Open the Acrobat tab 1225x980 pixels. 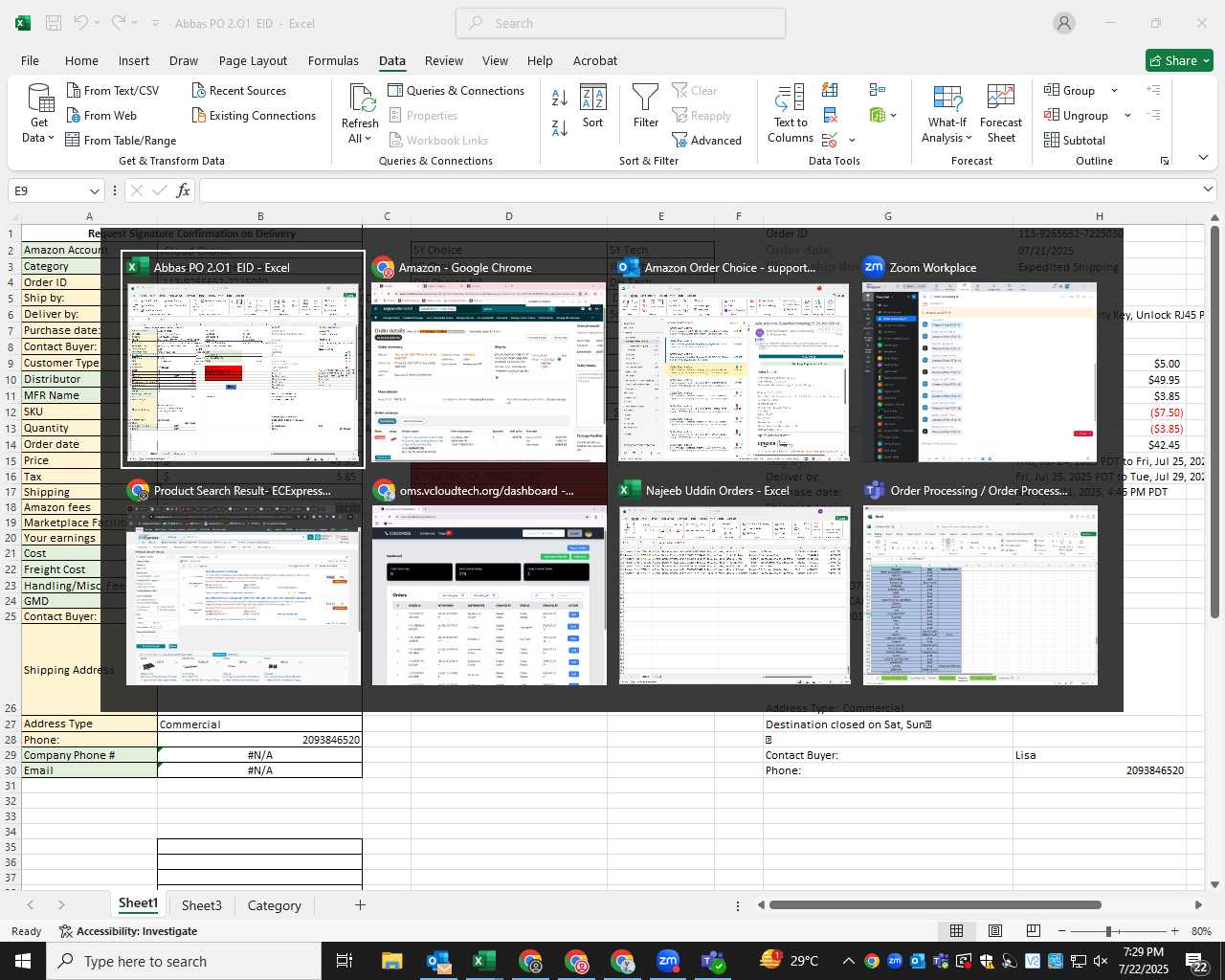point(595,60)
